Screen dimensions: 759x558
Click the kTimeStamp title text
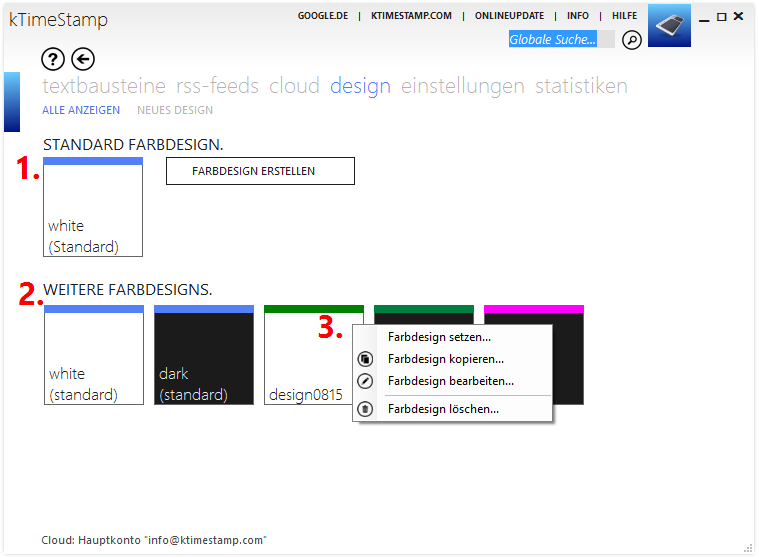tap(58, 20)
